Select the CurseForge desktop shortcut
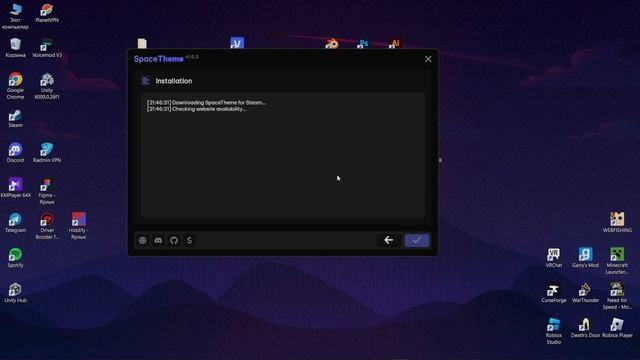This screenshot has height=360, width=640. point(554,293)
